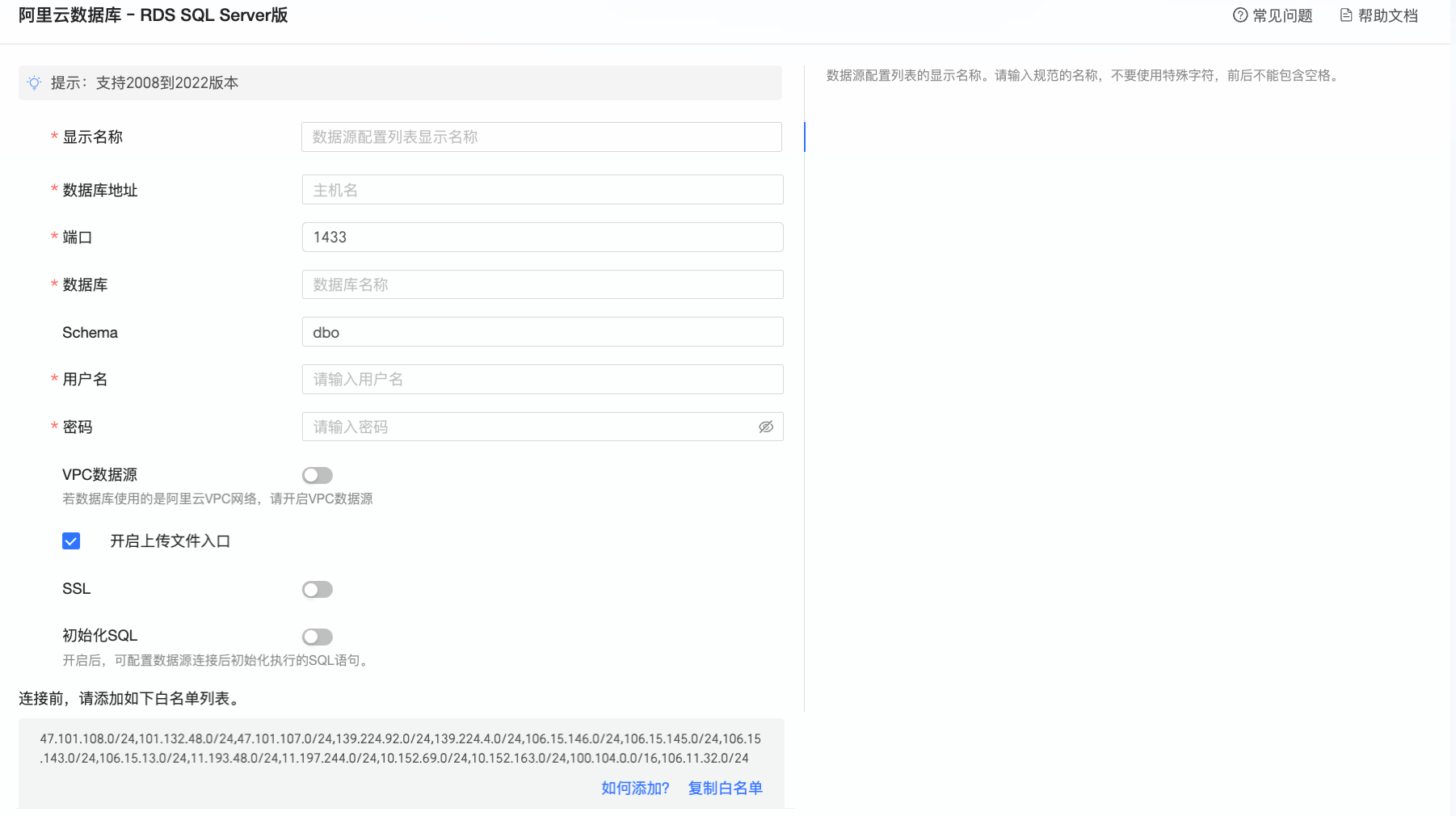The image size is (1456, 816).
Task: Turn on the SSL switch
Action: [318, 589]
